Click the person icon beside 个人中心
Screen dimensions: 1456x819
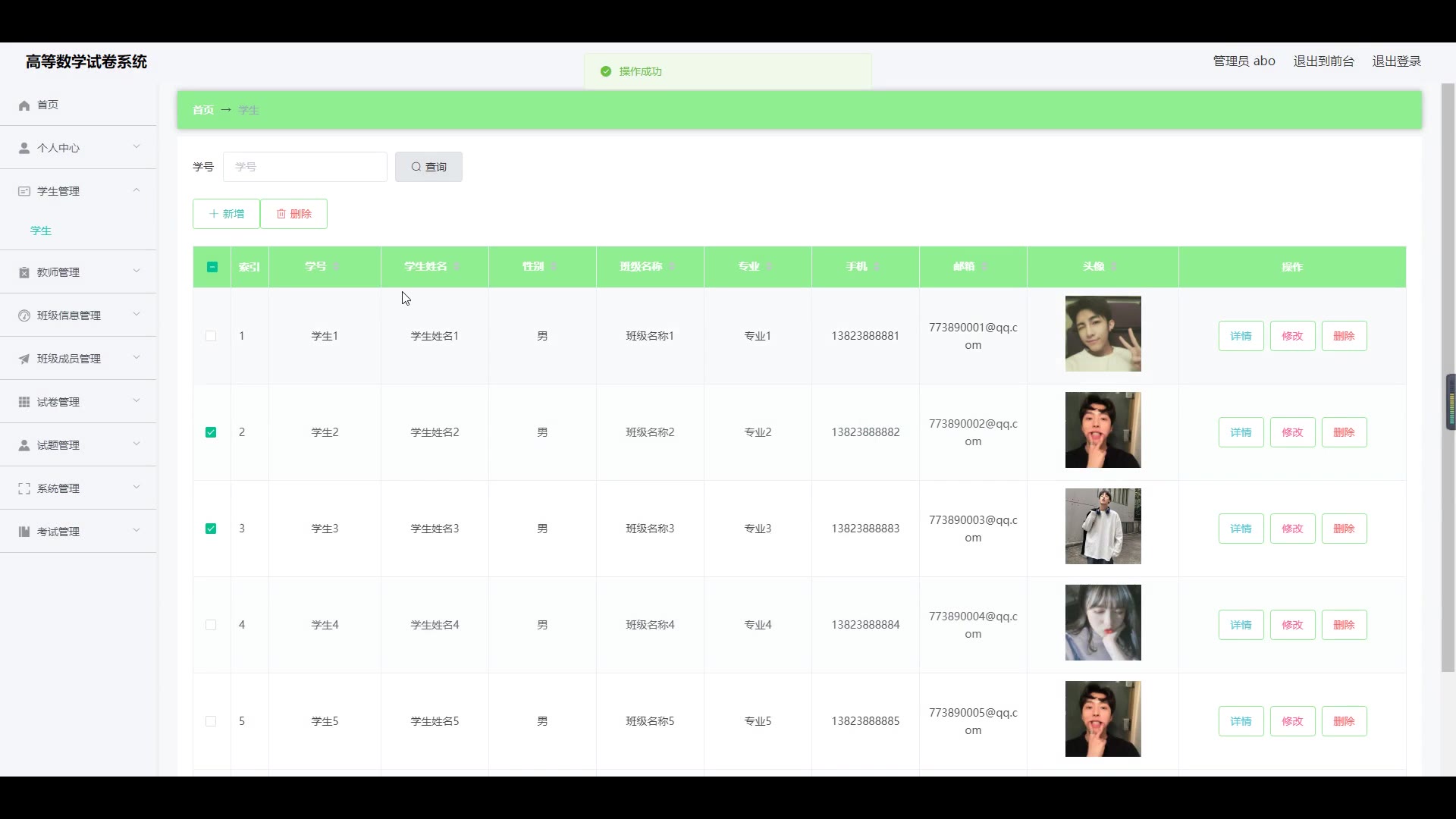(x=24, y=148)
